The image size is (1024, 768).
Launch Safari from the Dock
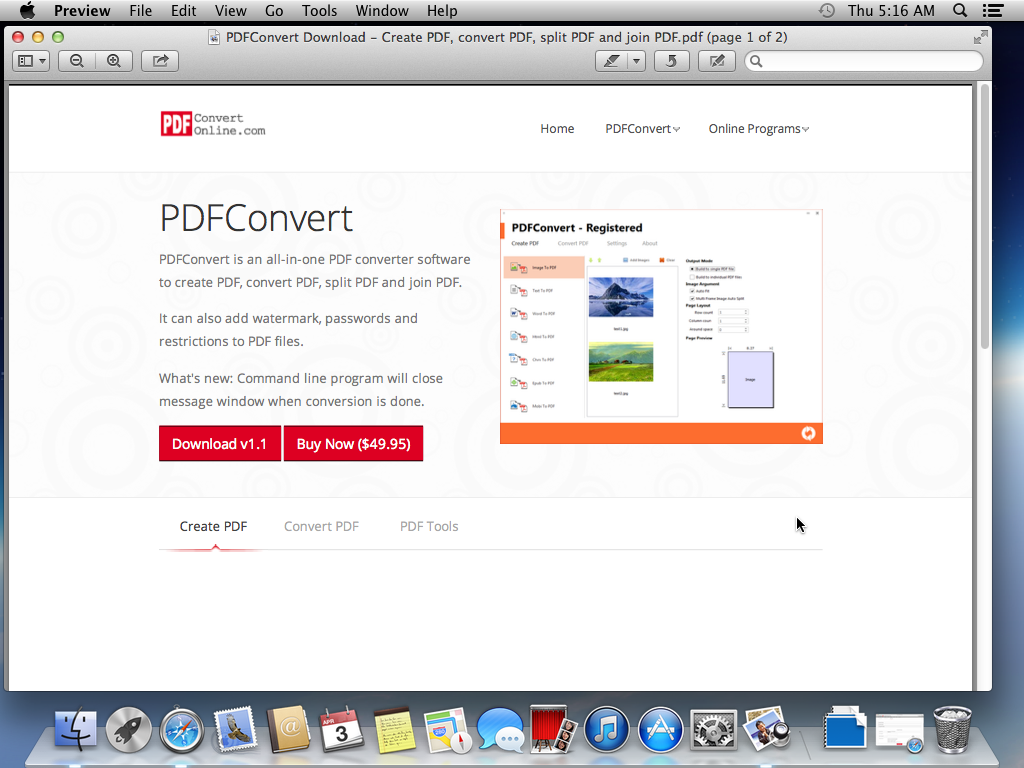click(182, 729)
